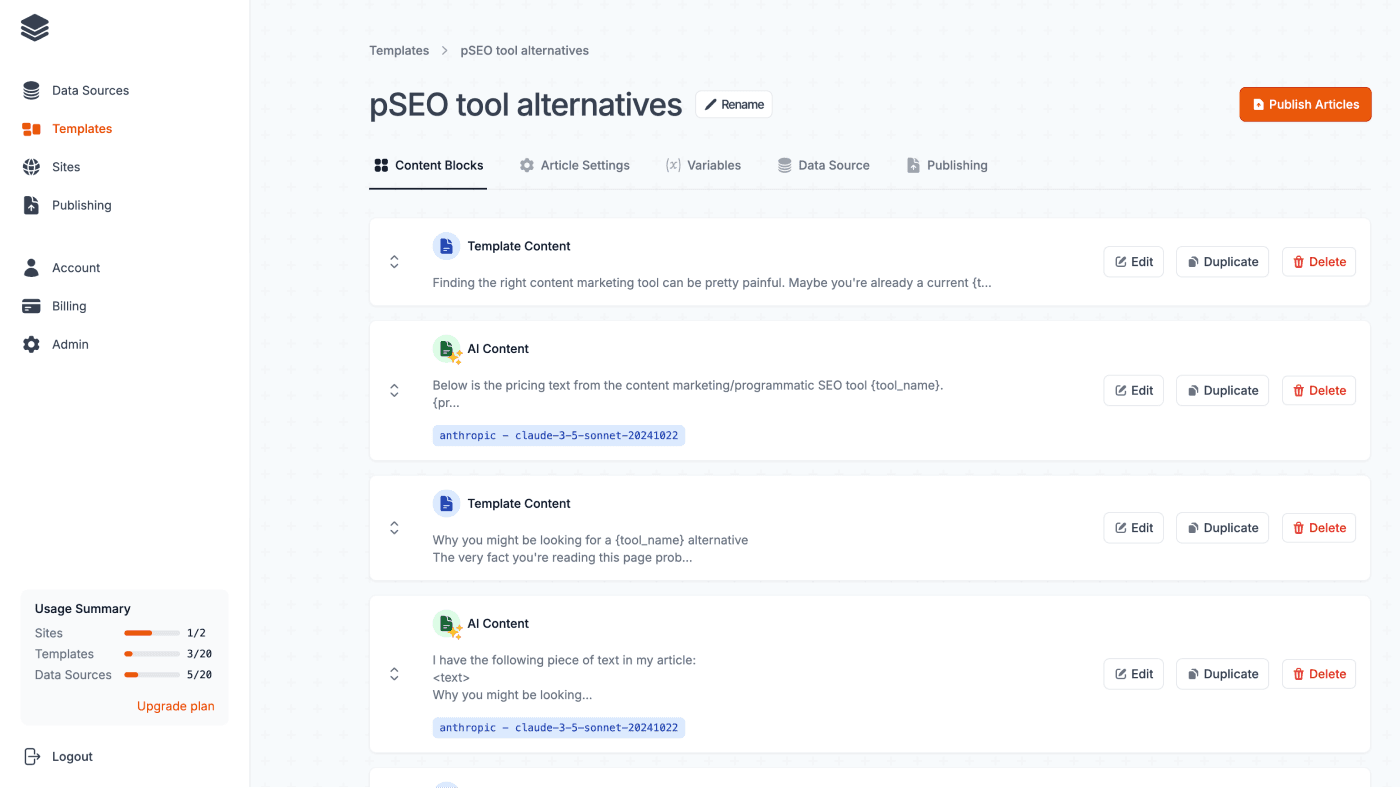
Task: Click the Template Content document icon
Action: 446,246
